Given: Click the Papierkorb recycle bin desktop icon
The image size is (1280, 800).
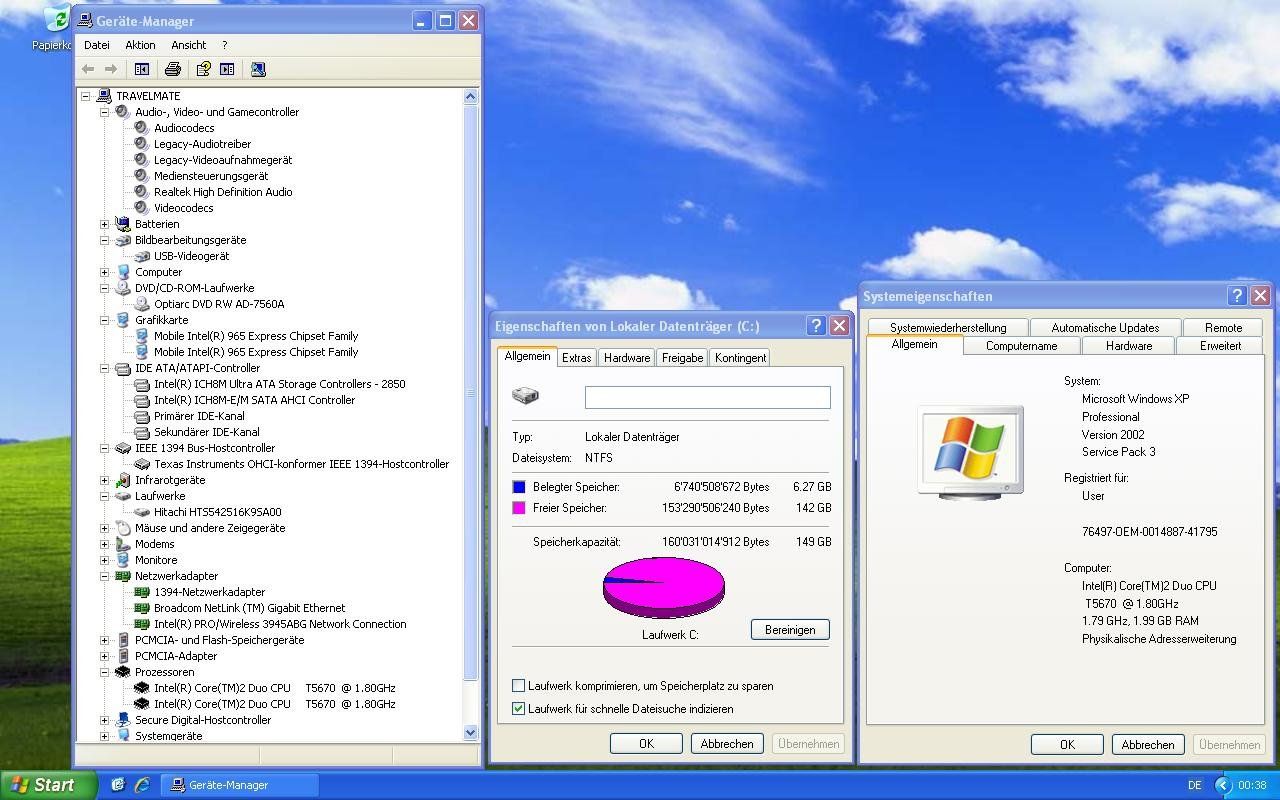Looking at the screenshot, I should [56, 20].
